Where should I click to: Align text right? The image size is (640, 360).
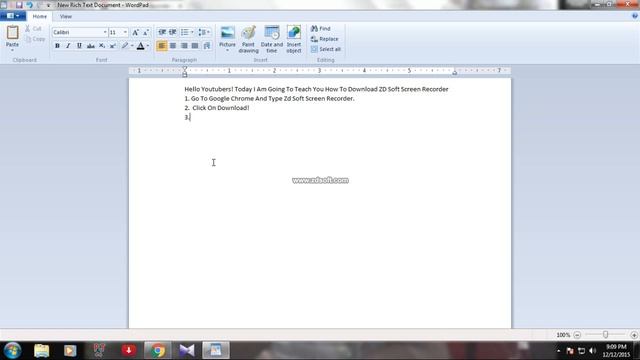pyautogui.click(x=184, y=46)
